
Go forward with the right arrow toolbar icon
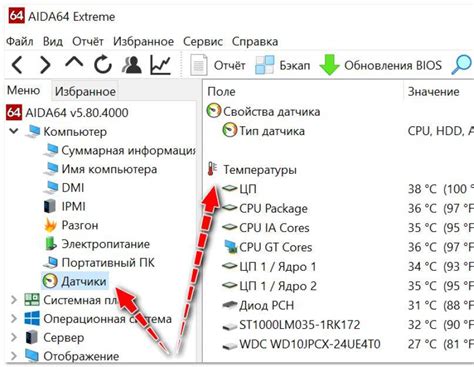point(45,65)
